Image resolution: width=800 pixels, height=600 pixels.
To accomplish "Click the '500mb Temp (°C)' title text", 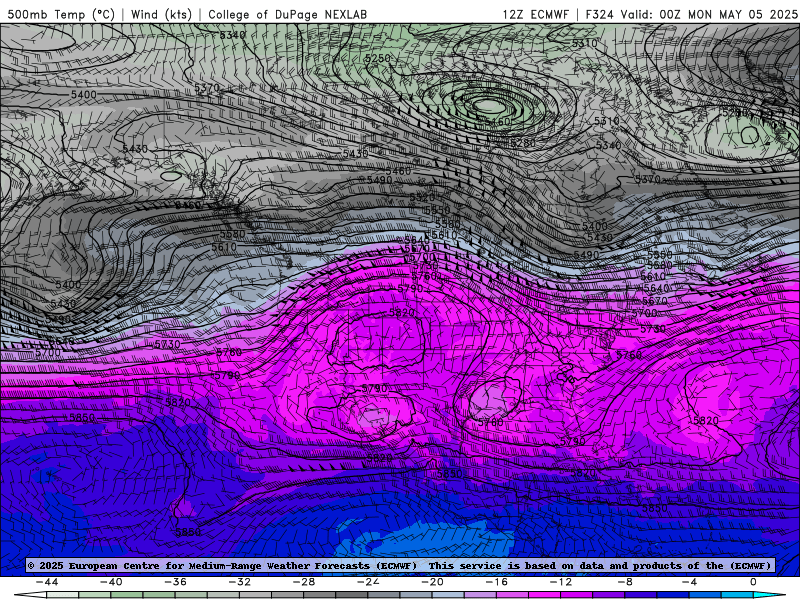I will point(61,14).
